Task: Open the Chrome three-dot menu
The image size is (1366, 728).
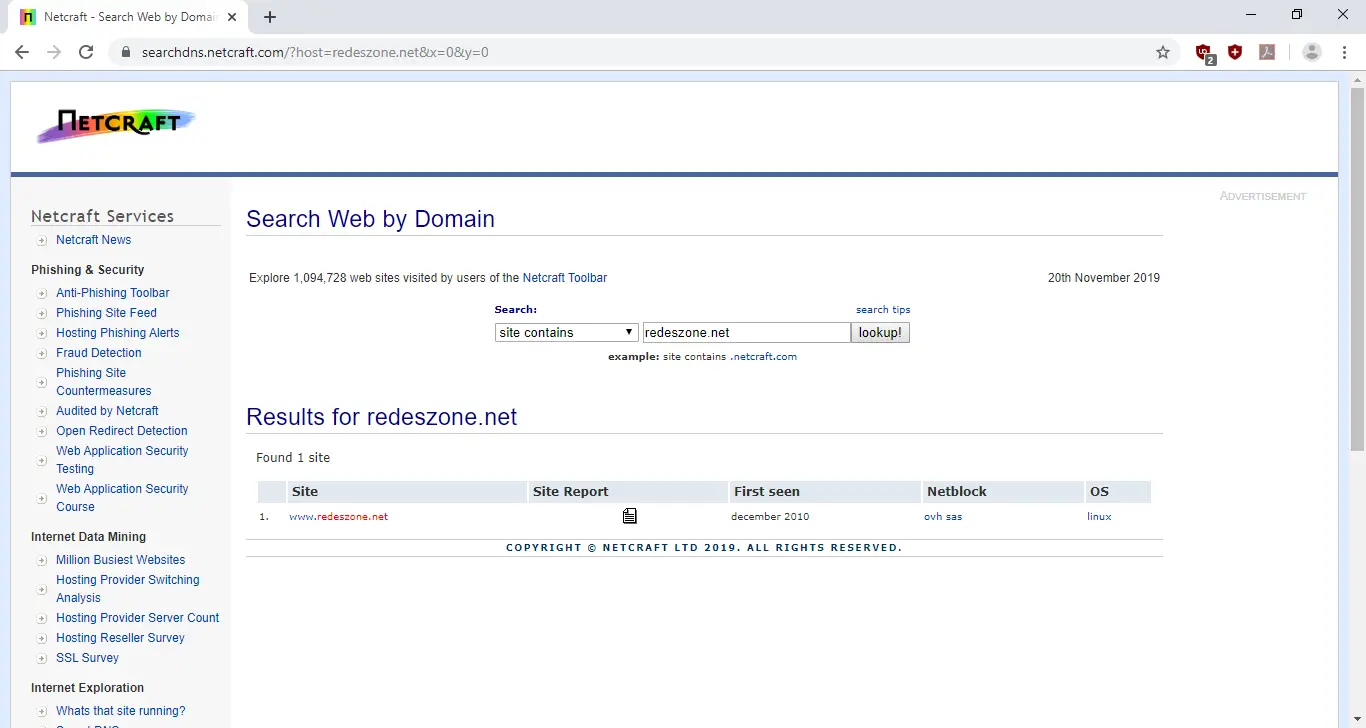Action: pos(1343,52)
